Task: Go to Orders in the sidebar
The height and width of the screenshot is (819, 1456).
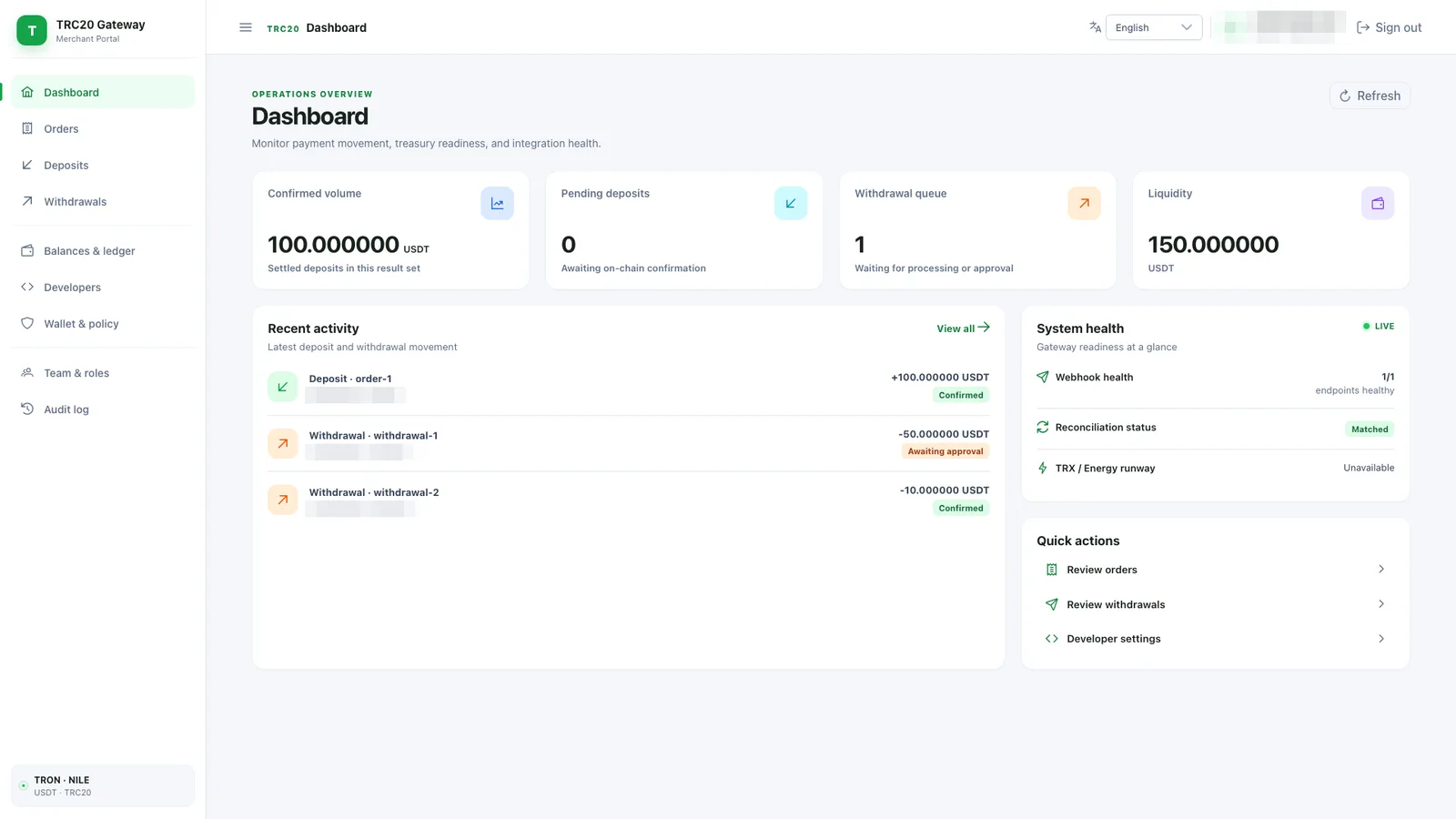Action: click(x=103, y=128)
